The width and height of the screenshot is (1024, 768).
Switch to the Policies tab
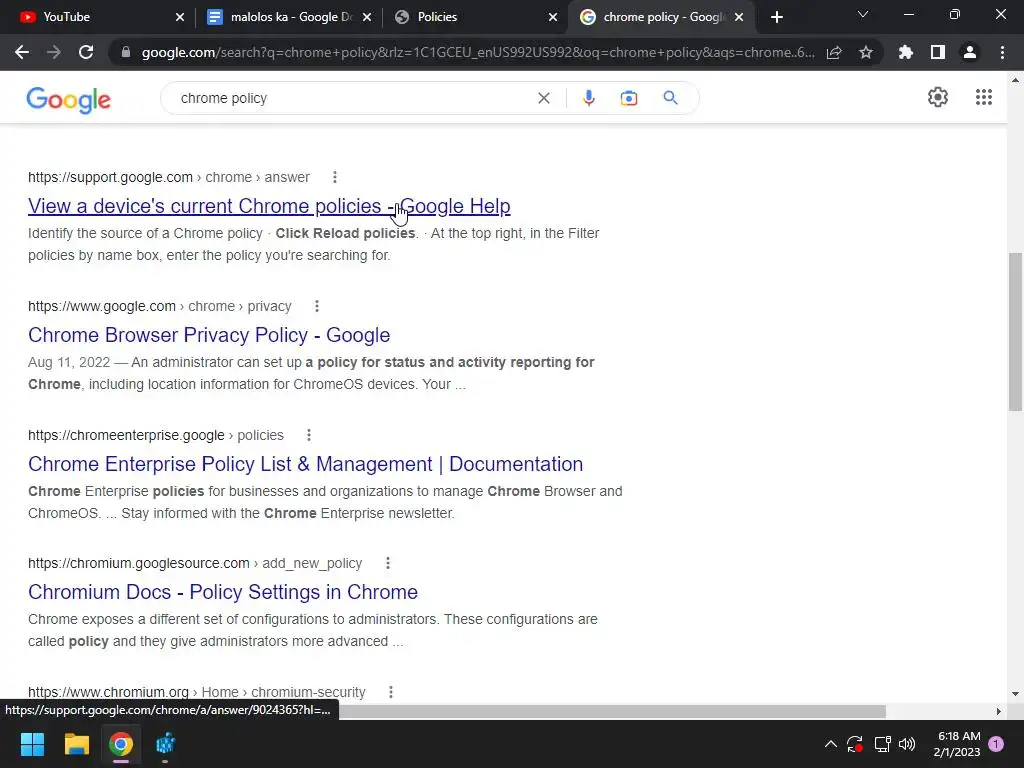pyautogui.click(x=476, y=17)
